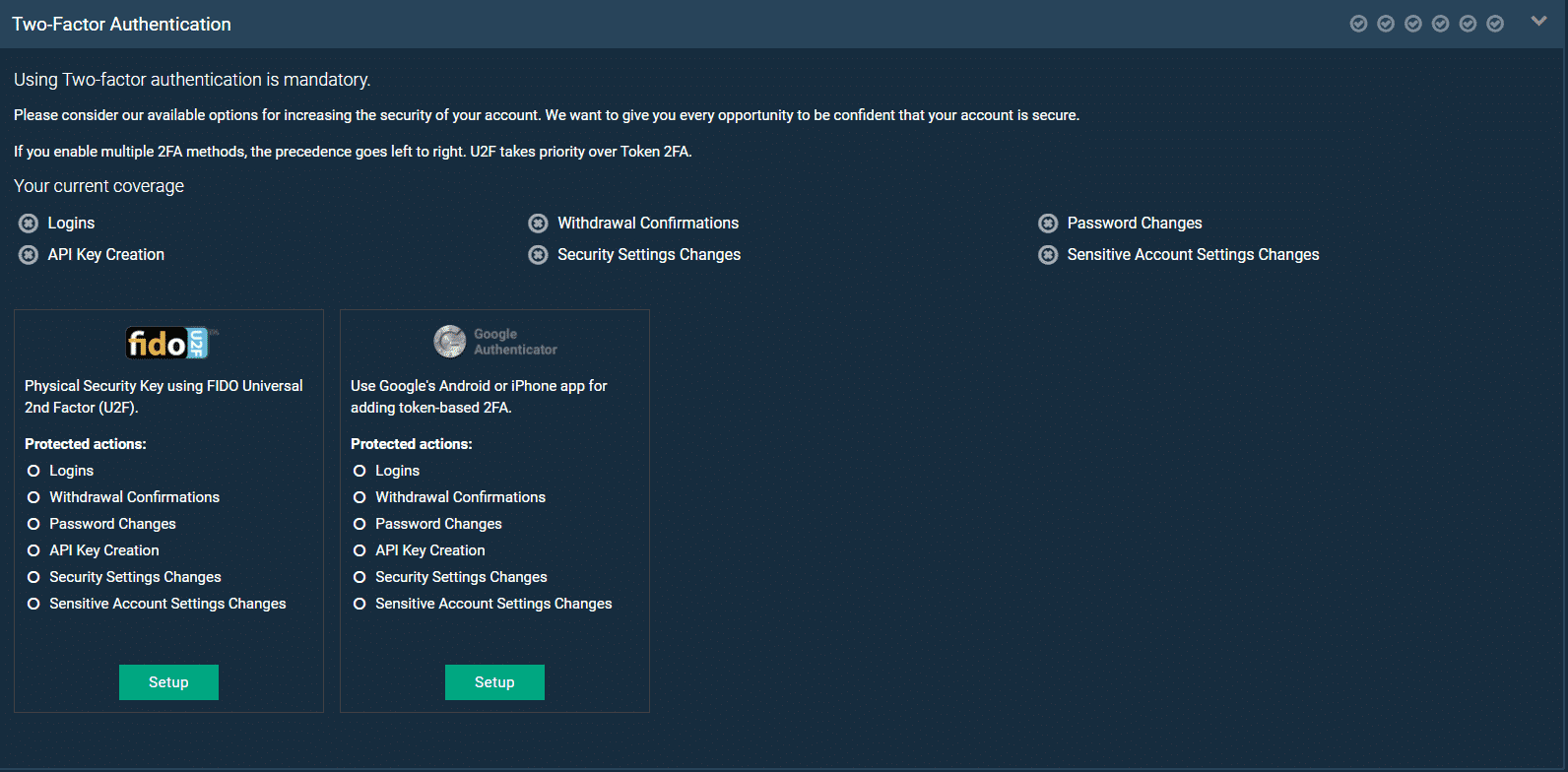Click Sensitive Account Settings Changes under Google Authenticator
The height and width of the screenshot is (772, 1568).
pyautogui.click(x=492, y=604)
